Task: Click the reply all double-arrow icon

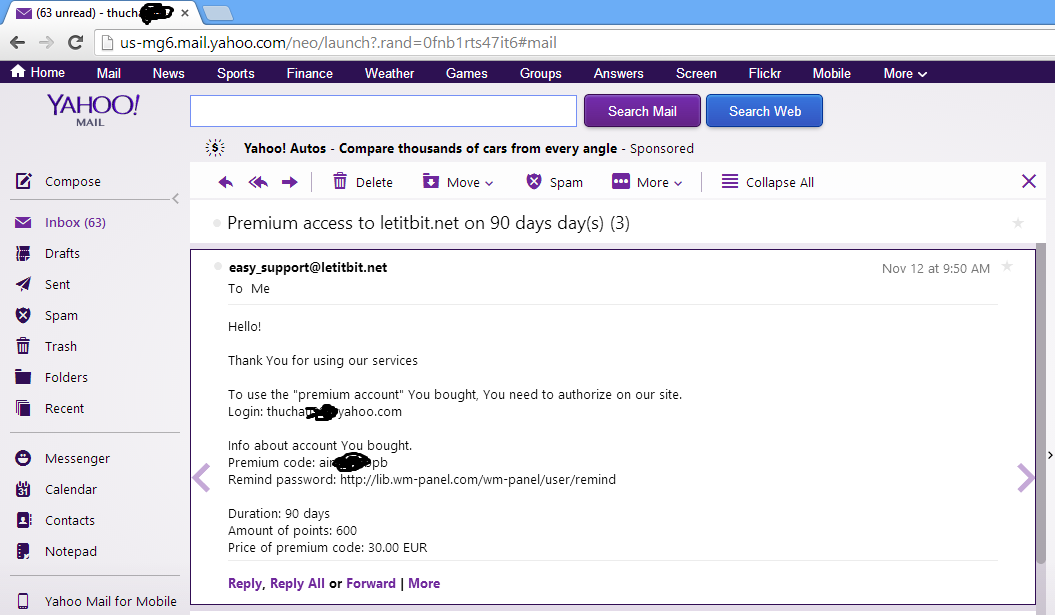Action: point(258,182)
